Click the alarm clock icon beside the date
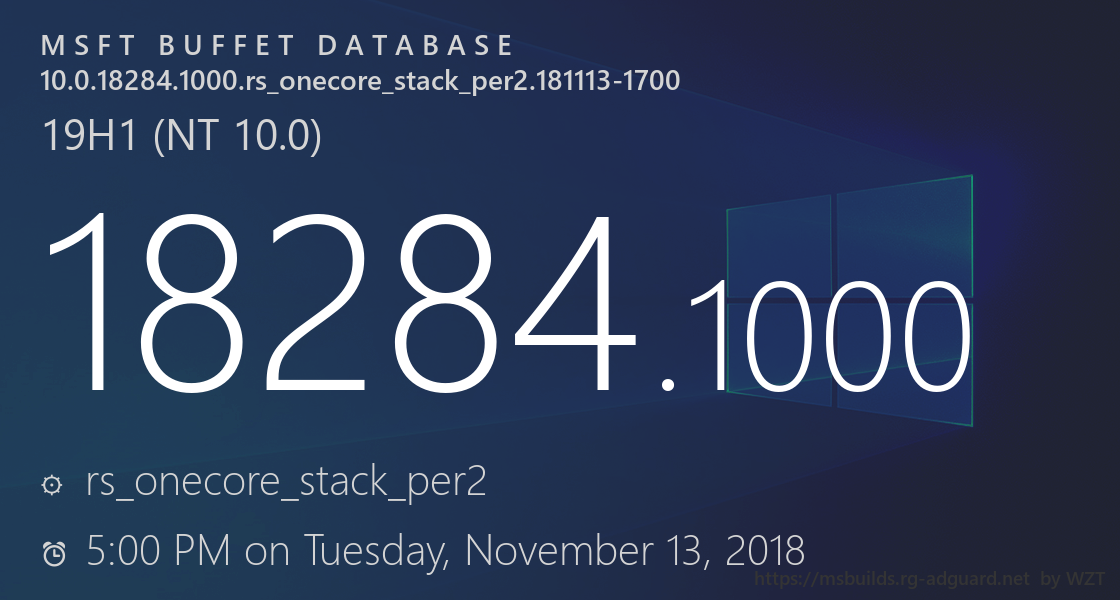1120x600 pixels. [54, 552]
